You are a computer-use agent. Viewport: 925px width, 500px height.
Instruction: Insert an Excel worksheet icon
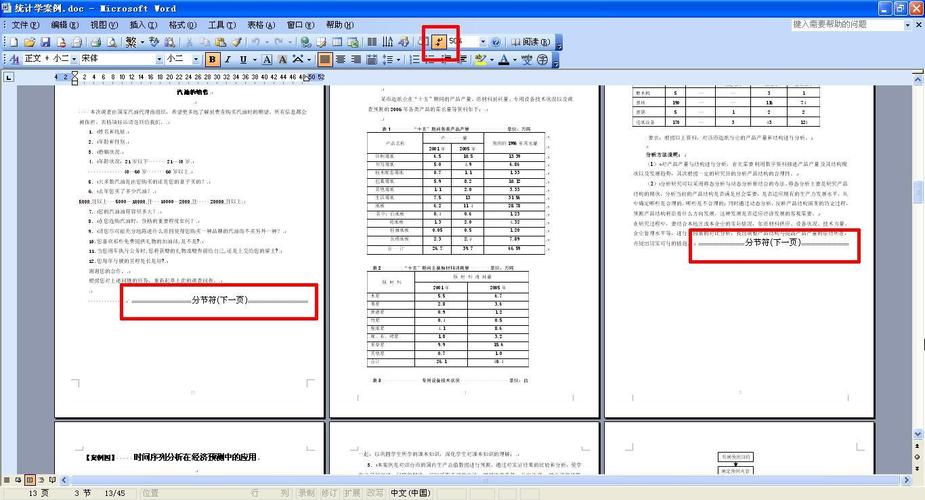(x=353, y=42)
